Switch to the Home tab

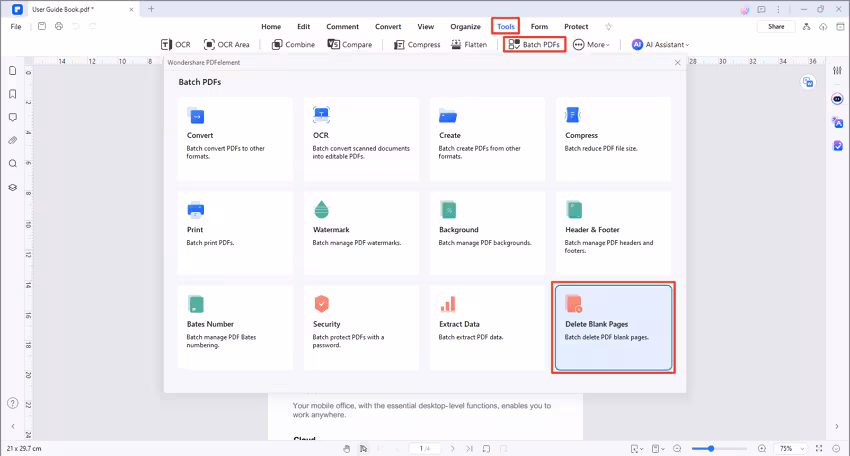click(x=271, y=26)
